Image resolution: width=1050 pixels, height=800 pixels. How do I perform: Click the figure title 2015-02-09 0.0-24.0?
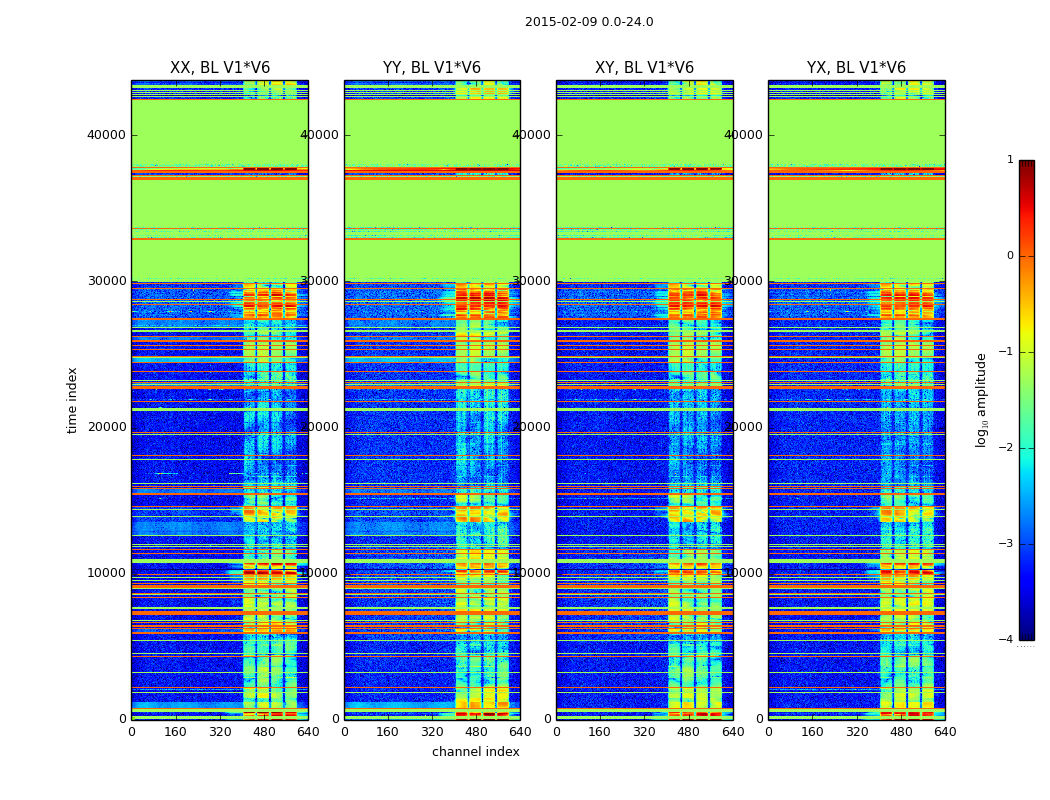pos(589,22)
